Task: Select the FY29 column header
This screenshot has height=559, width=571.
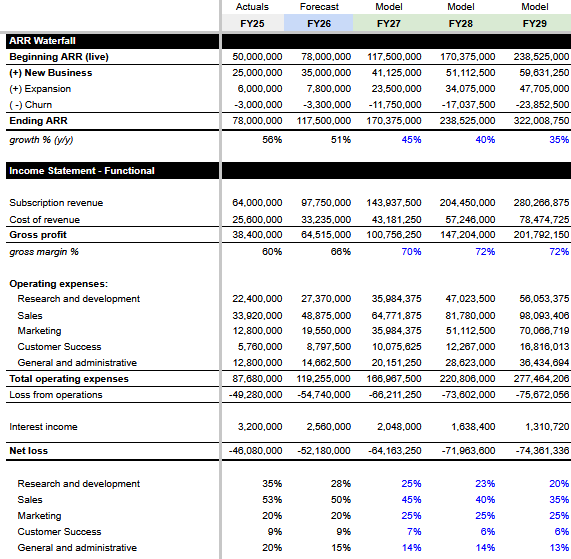Action: point(534,23)
